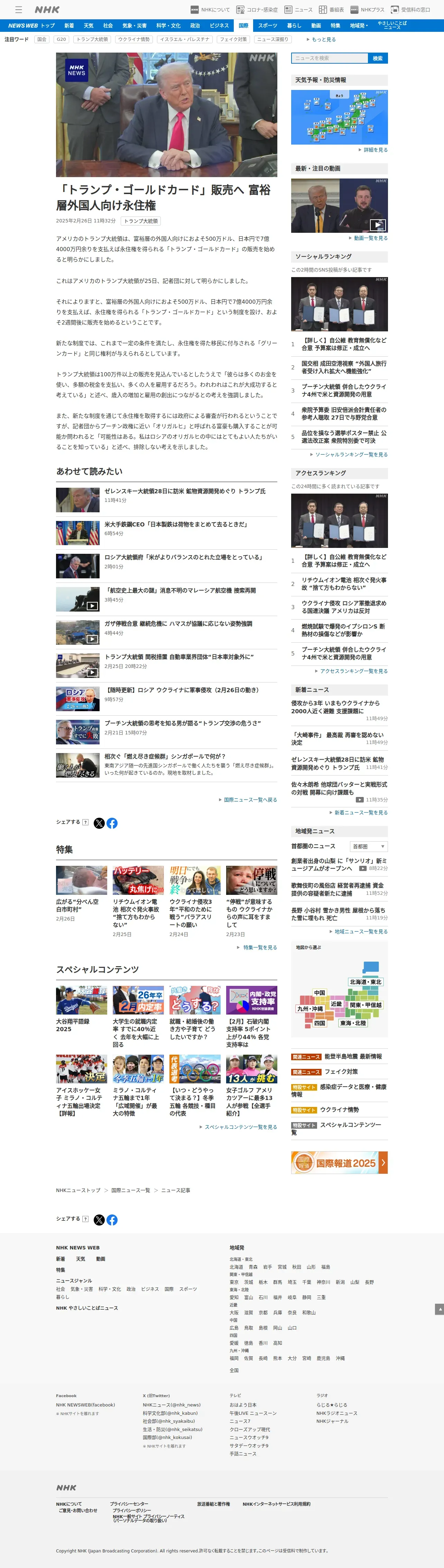Open the weather forecast map
The height and width of the screenshot is (1568, 444).
click(x=339, y=117)
